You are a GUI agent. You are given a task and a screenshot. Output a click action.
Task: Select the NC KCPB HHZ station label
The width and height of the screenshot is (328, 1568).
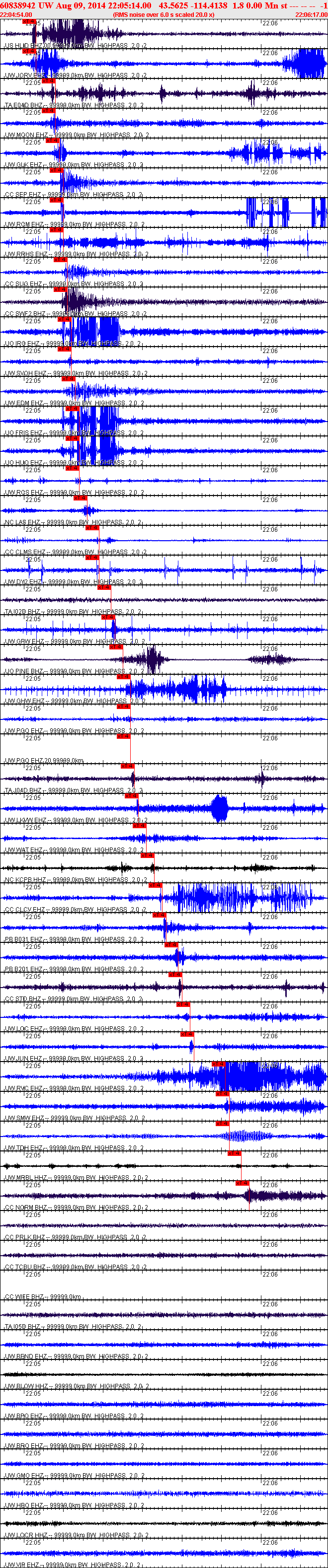(x=26, y=880)
